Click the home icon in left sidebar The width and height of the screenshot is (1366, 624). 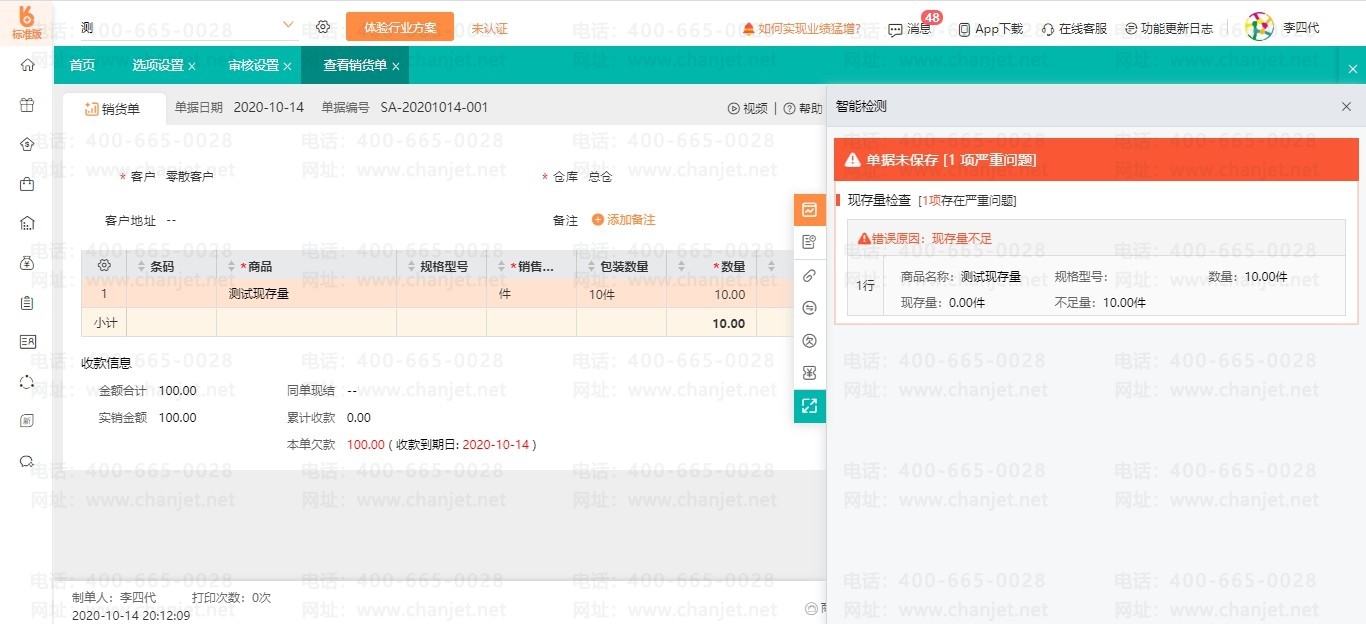coord(27,65)
